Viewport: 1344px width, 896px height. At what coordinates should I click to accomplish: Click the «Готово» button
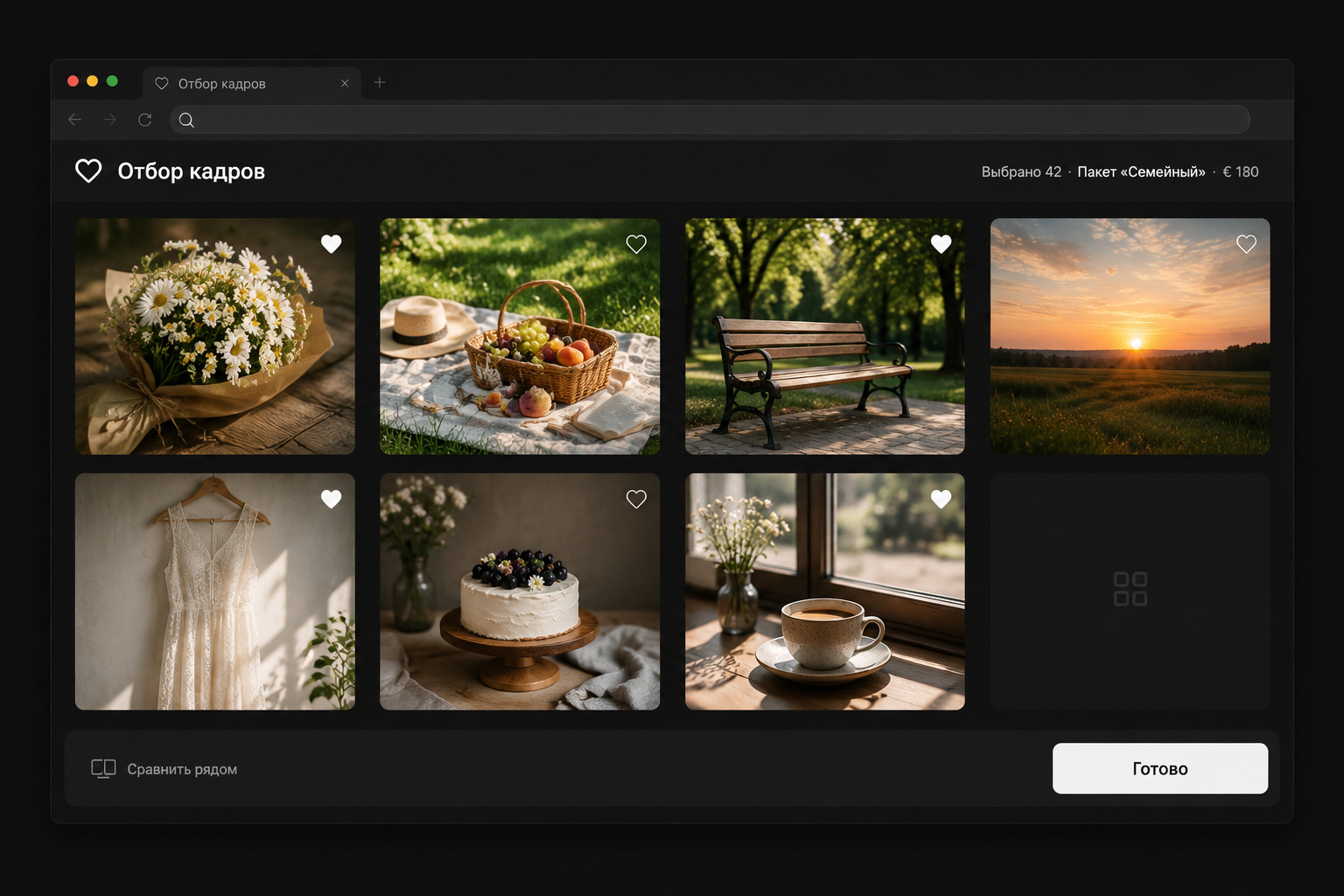coord(1160,768)
